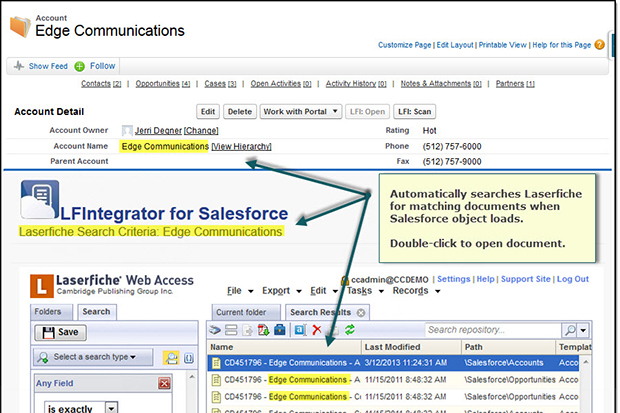Open Laserfiche Settings link
The image size is (620, 413).
[454, 279]
